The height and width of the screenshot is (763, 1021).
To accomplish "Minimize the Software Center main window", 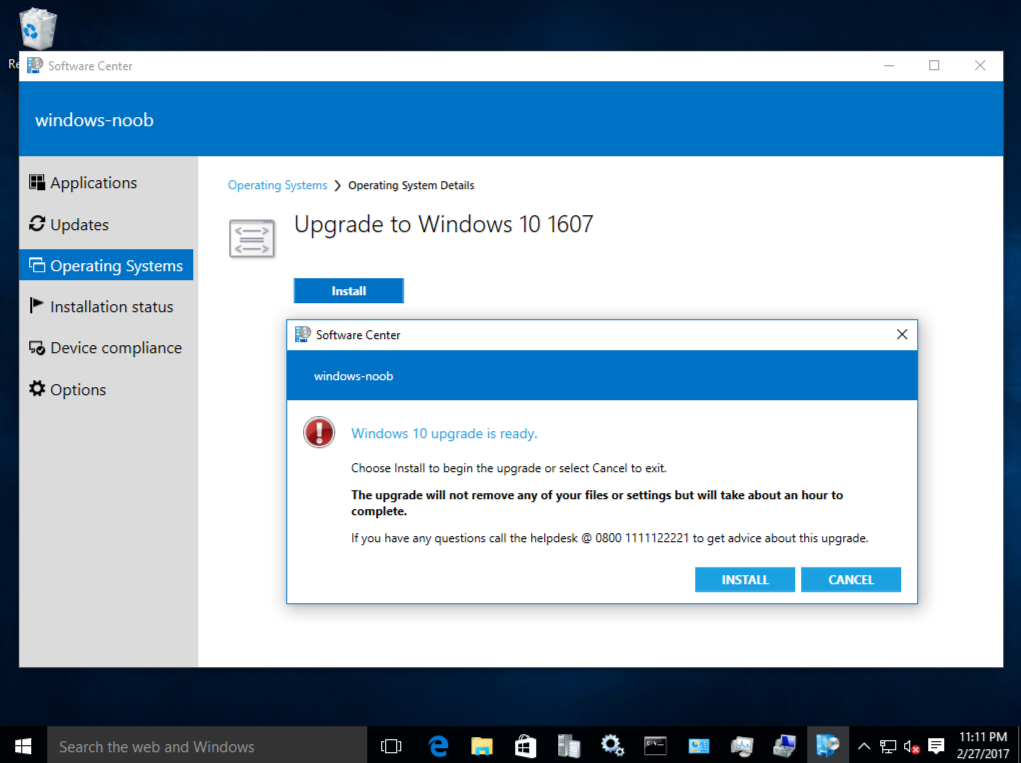I will pyautogui.click(x=889, y=66).
